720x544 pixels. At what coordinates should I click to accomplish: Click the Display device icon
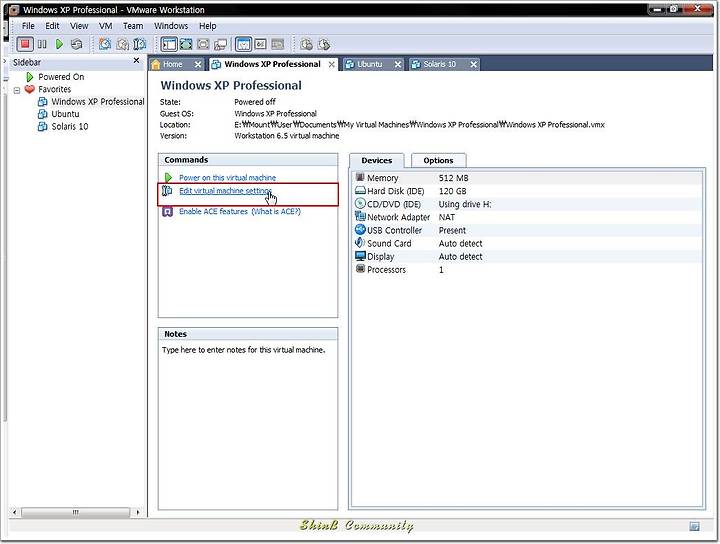coord(360,256)
